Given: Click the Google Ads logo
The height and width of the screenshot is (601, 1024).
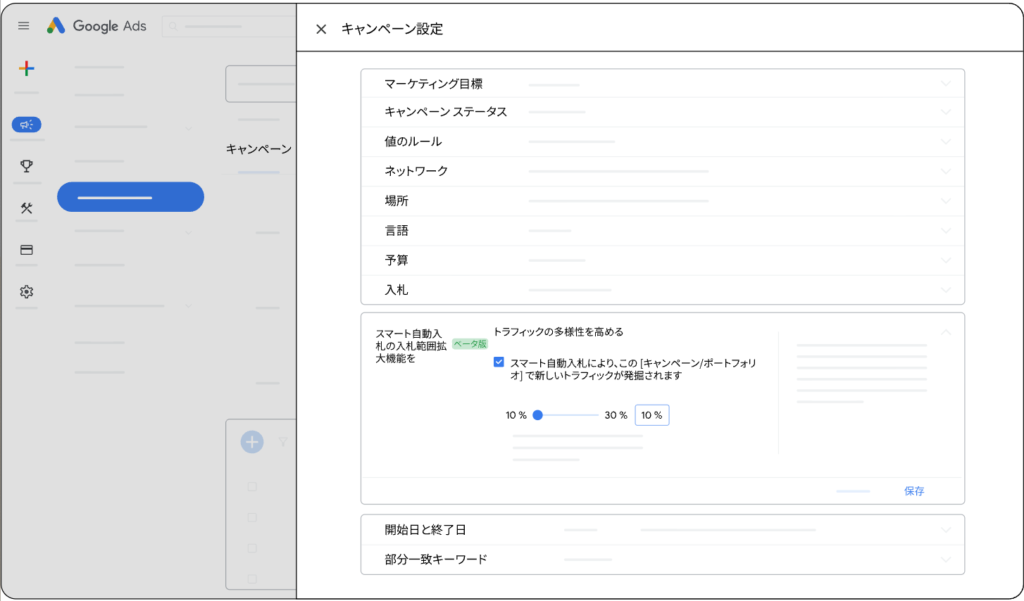Looking at the screenshot, I should click(97, 26).
